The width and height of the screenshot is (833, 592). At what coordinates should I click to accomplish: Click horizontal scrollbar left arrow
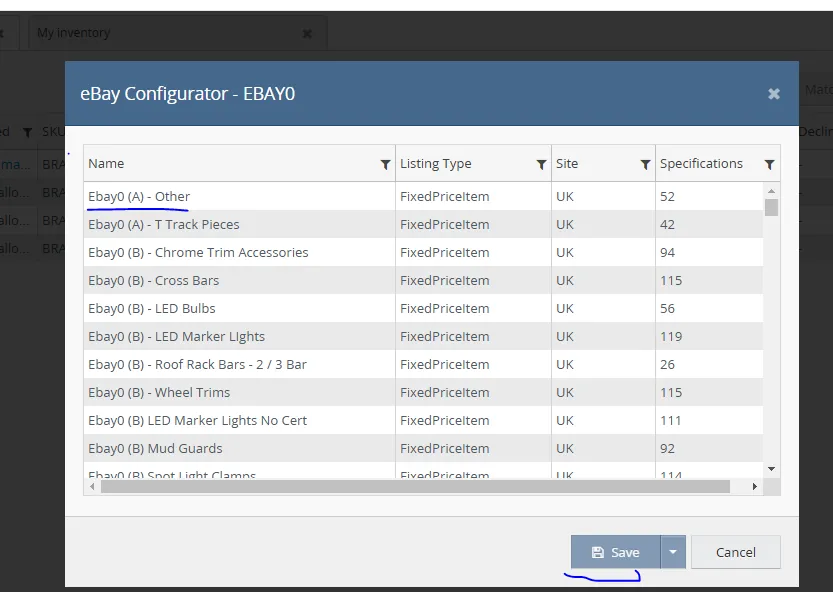tap(92, 486)
